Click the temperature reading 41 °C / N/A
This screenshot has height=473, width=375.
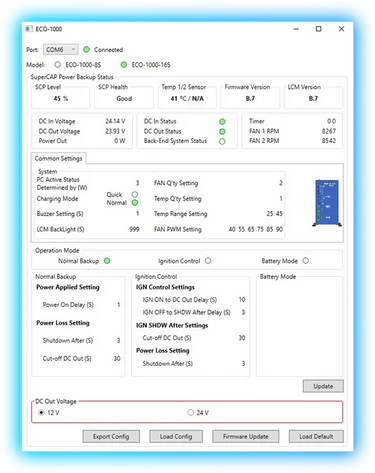click(187, 99)
